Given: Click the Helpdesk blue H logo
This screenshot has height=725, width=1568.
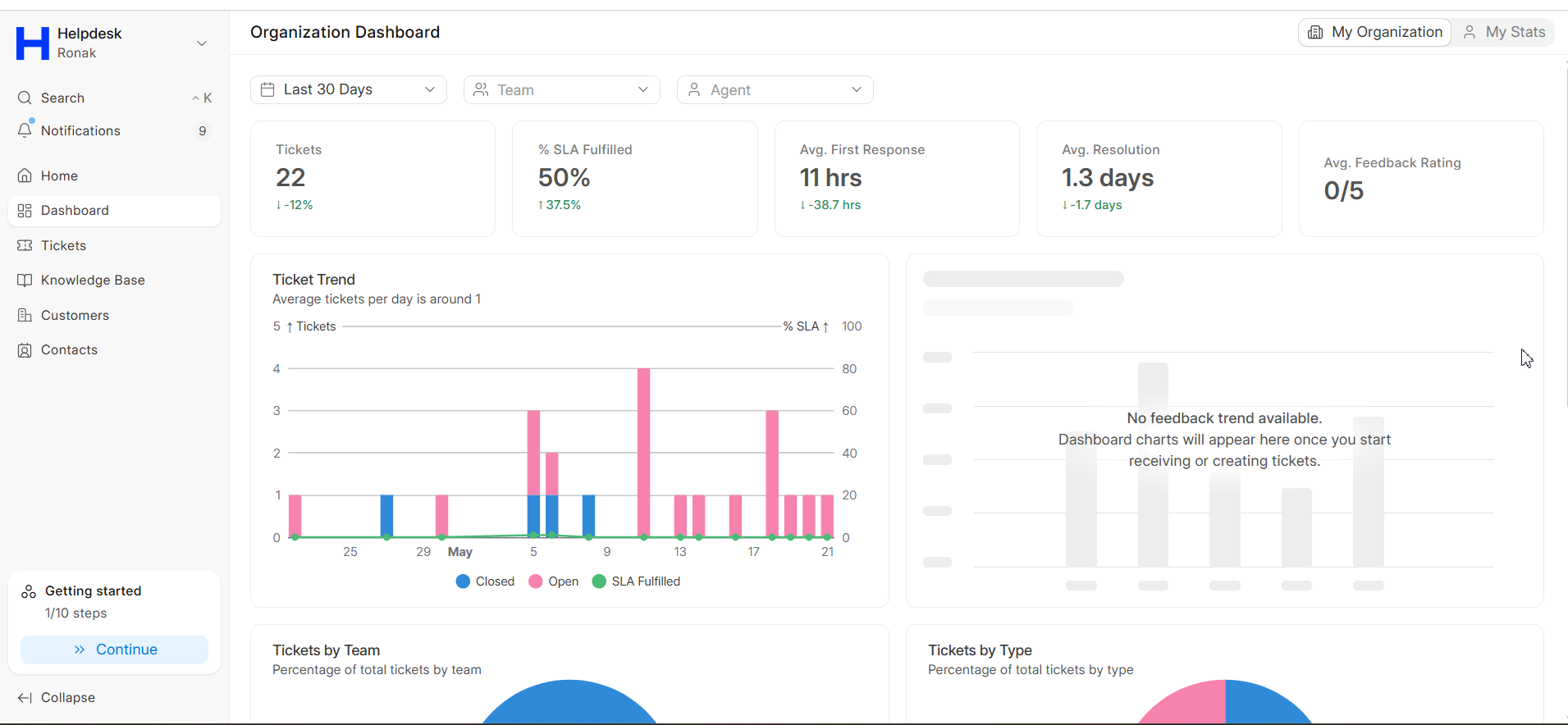Looking at the screenshot, I should (x=33, y=43).
